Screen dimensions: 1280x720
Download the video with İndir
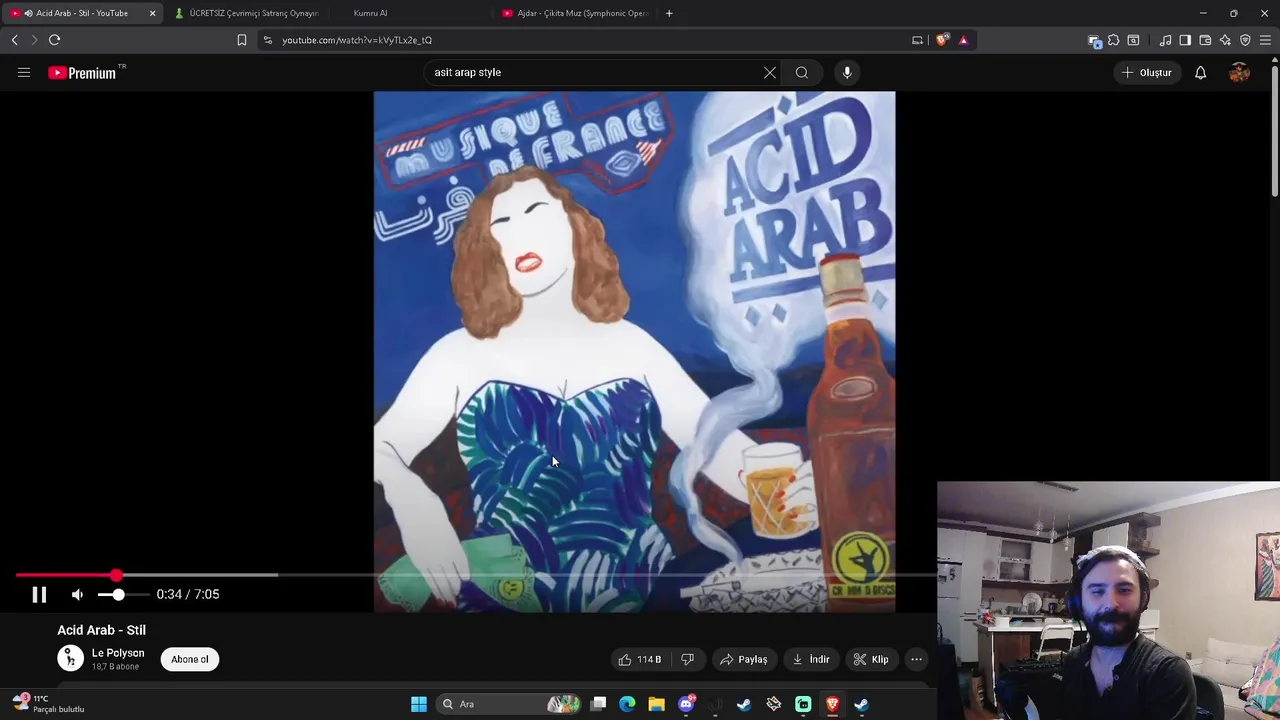click(x=811, y=659)
